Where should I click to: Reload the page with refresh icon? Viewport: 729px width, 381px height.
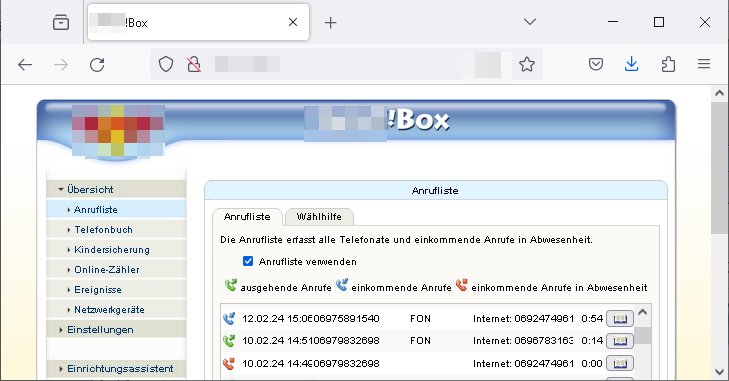click(97, 65)
